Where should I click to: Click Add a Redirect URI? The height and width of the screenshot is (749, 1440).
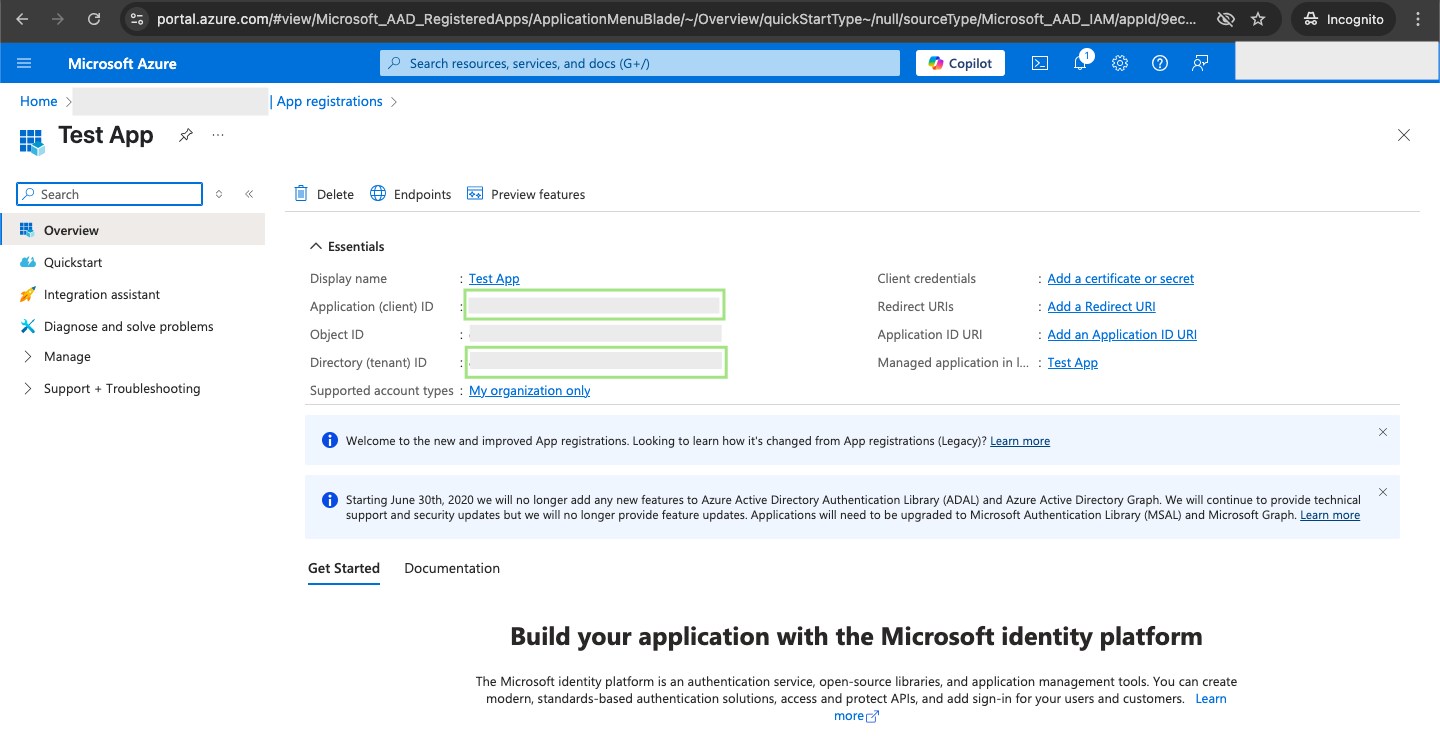click(x=1101, y=306)
